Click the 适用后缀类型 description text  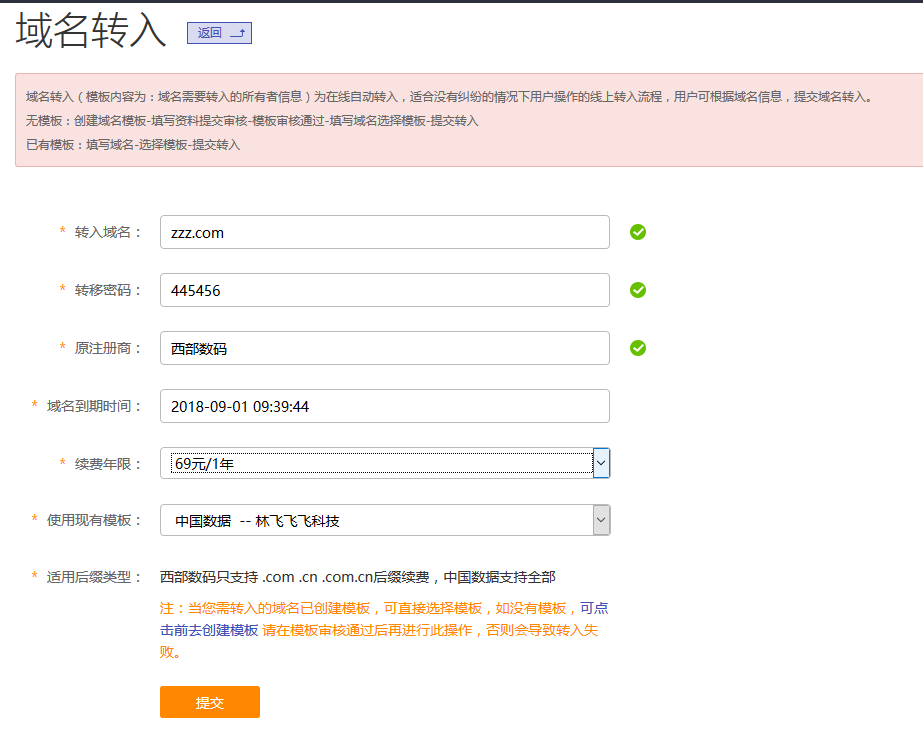[357, 577]
